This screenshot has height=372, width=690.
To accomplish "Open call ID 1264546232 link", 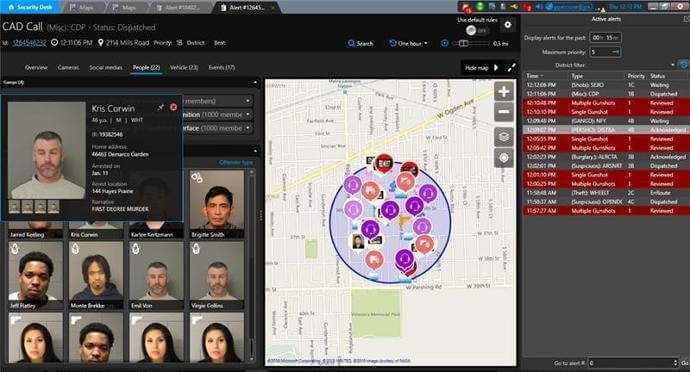I will (29, 43).
